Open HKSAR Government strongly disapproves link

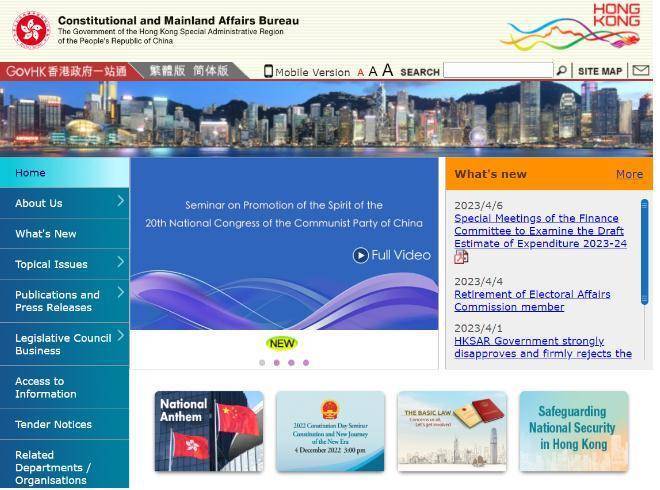[x=543, y=347]
